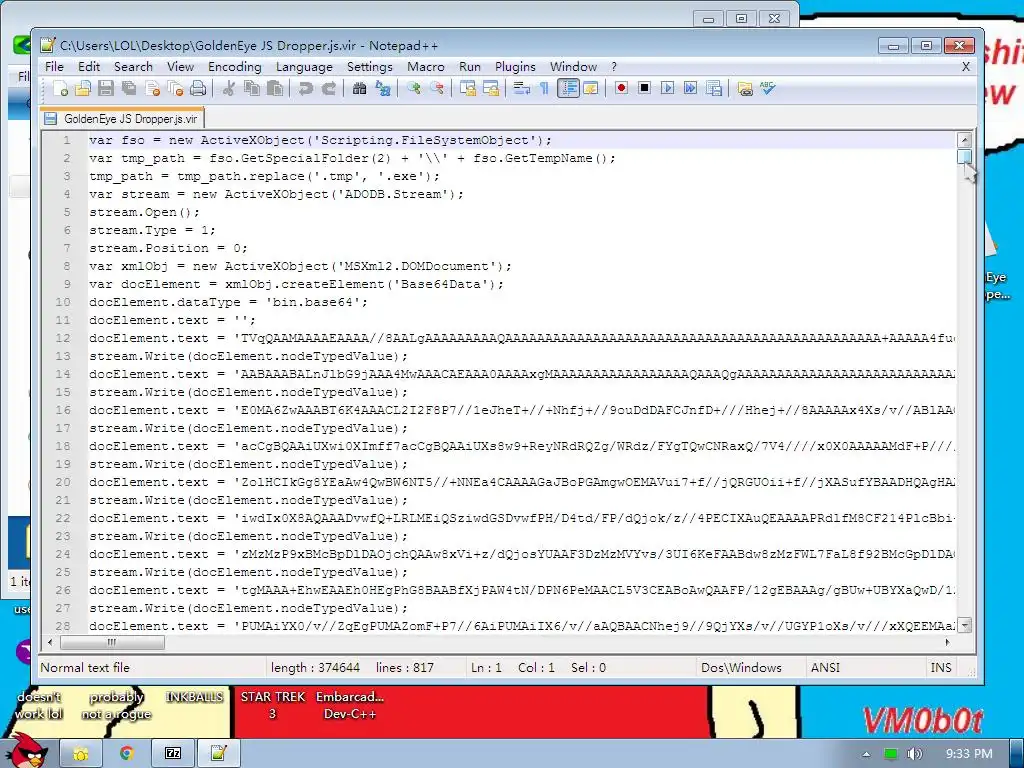This screenshot has height=768, width=1024.
Task: Click the horizontal scrollbar thumb
Action: point(112,643)
